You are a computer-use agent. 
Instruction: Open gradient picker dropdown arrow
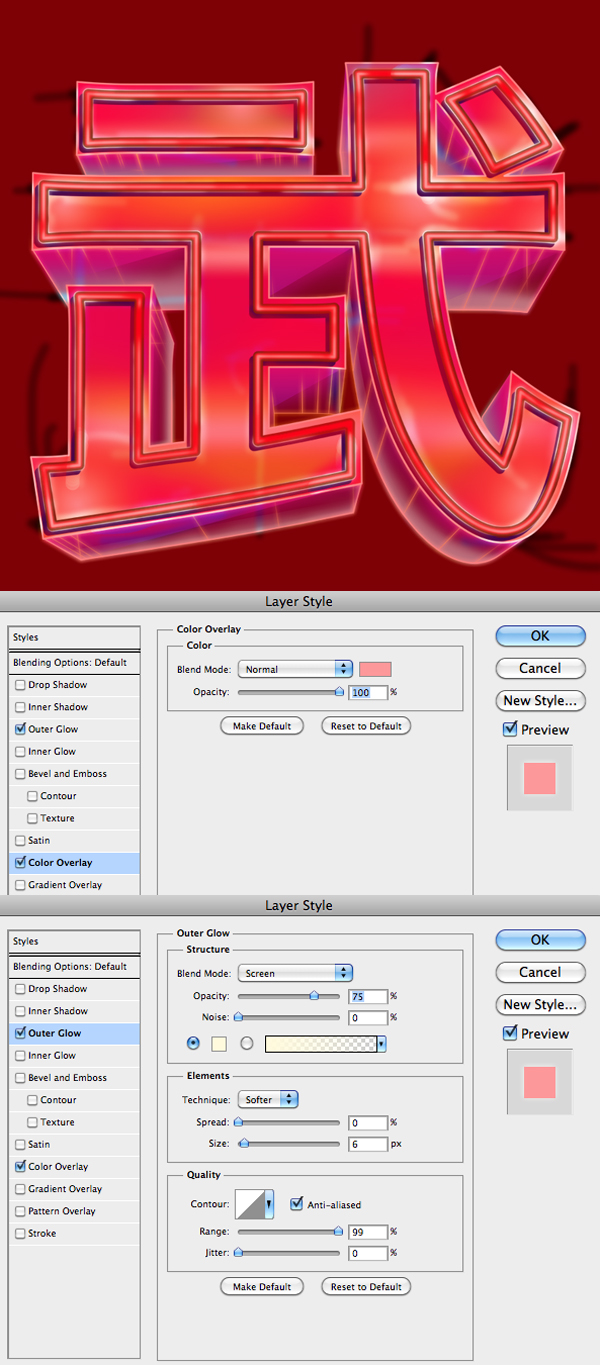[x=382, y=1043]
